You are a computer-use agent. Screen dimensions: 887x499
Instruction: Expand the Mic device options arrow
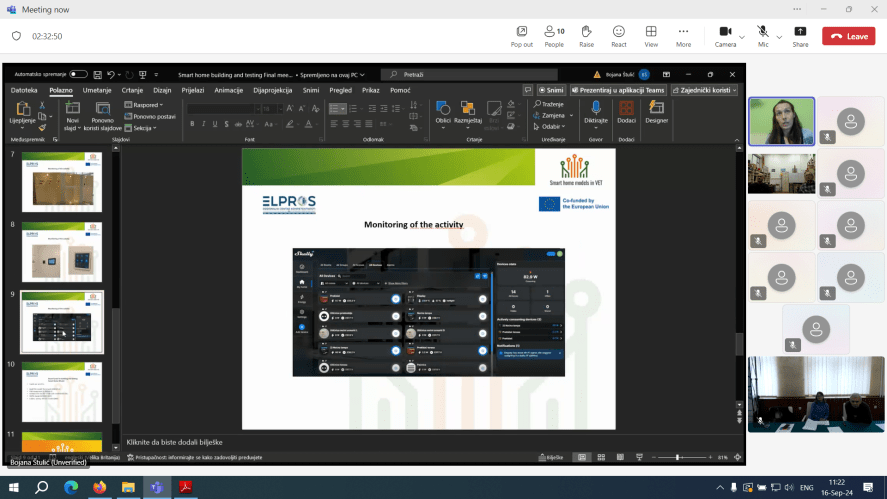(779, 37)
